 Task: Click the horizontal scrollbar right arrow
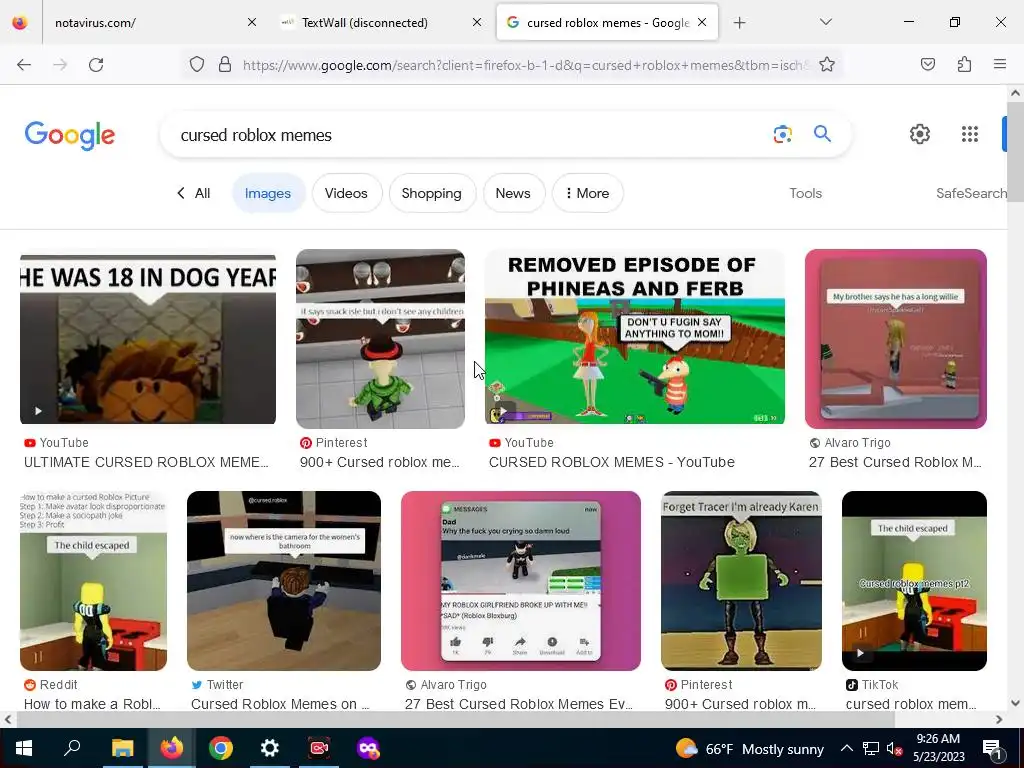tap(999, 720)
